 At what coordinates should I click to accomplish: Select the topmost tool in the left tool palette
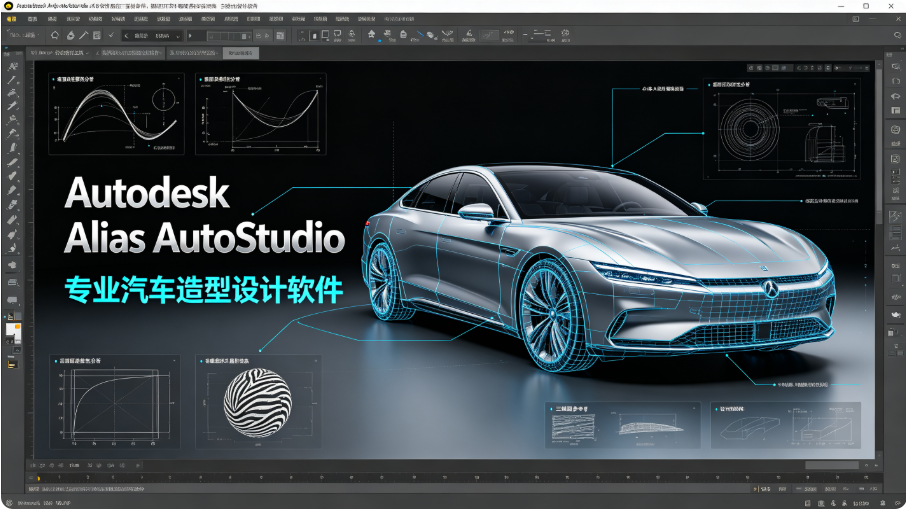point(12,66)
